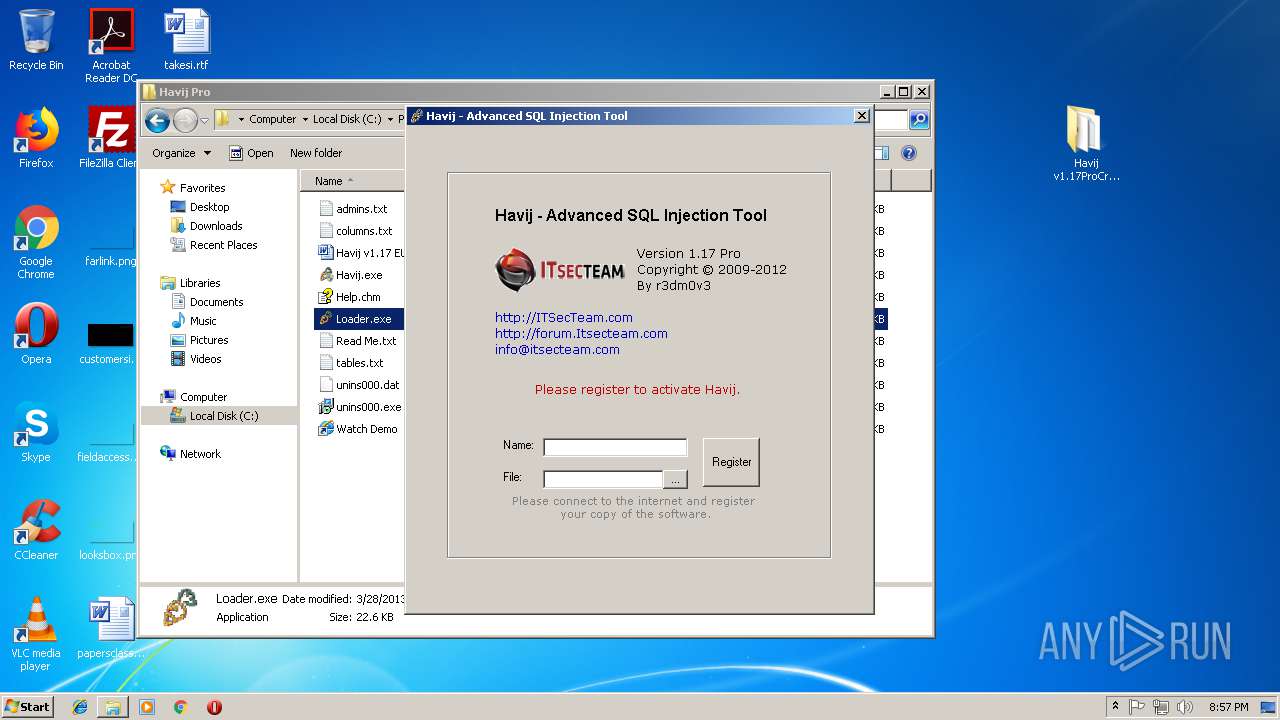Screen dimensions: 1280x720
Task: Select Read Me.txt in the file list
Action: (x=357, y=341)
